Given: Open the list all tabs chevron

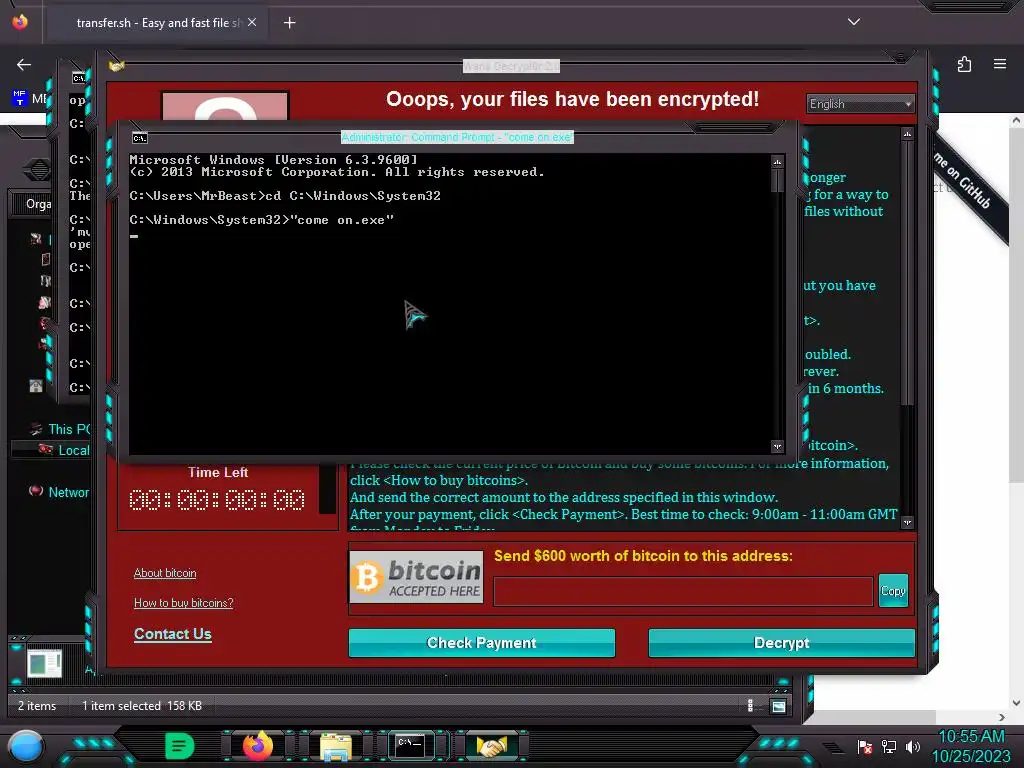Looking at the screenshot, I should (x=854, y=22).
